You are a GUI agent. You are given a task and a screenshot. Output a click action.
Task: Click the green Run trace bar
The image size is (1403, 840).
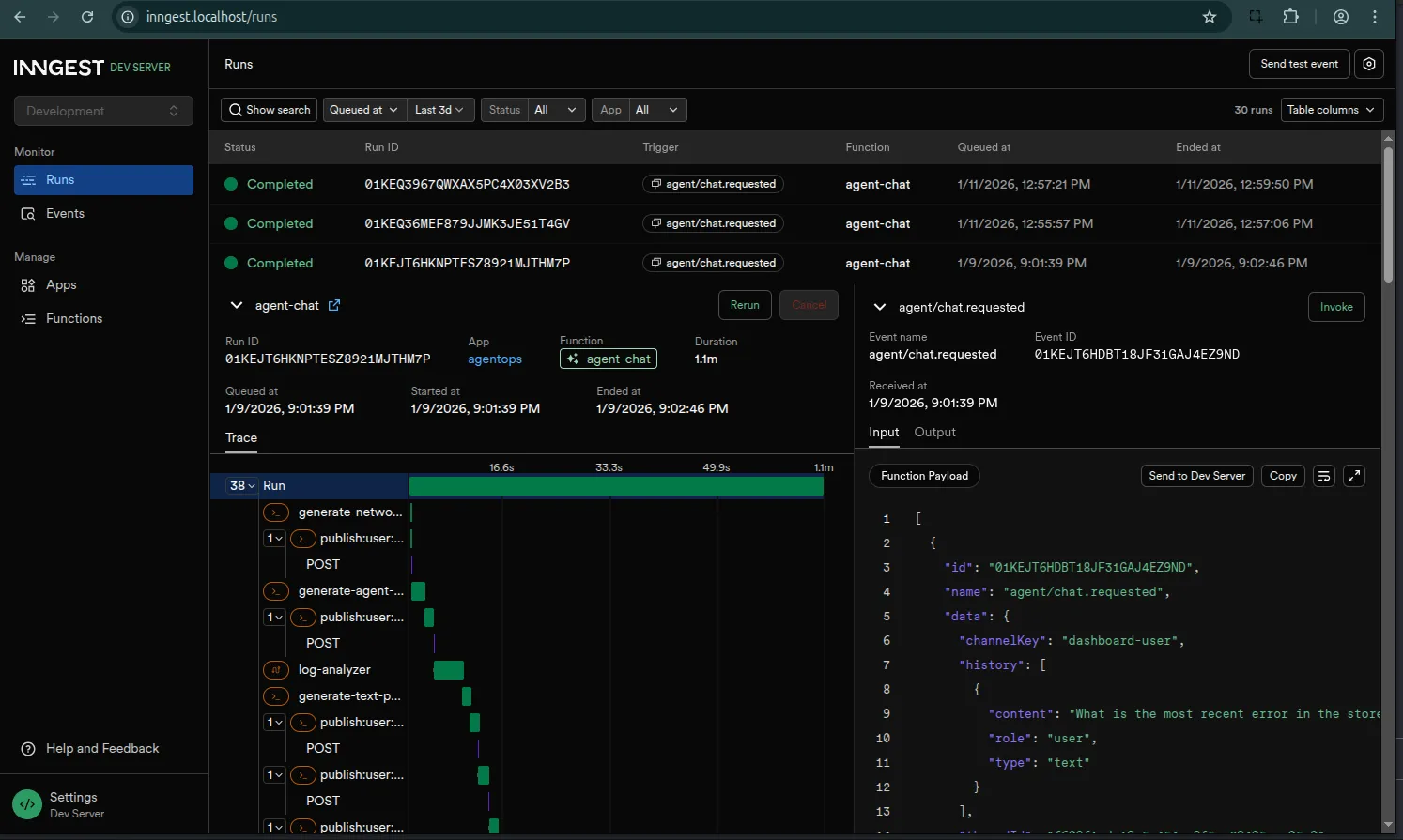[616, 486]
